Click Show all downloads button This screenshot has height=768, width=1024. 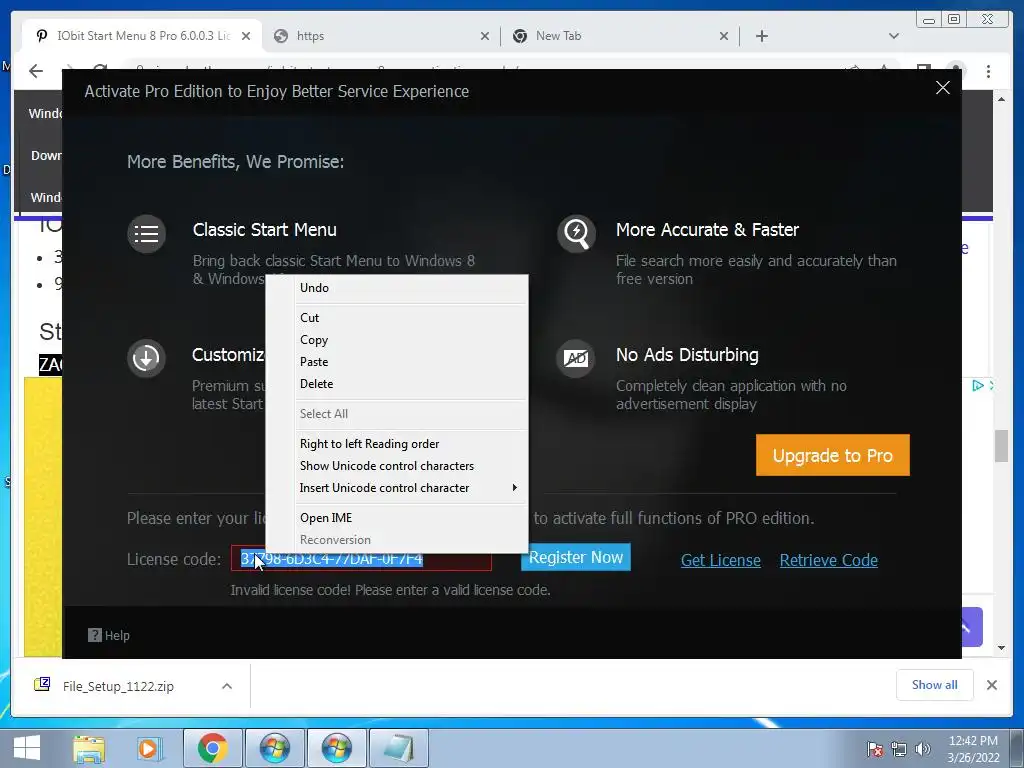[x=935, y=685]
